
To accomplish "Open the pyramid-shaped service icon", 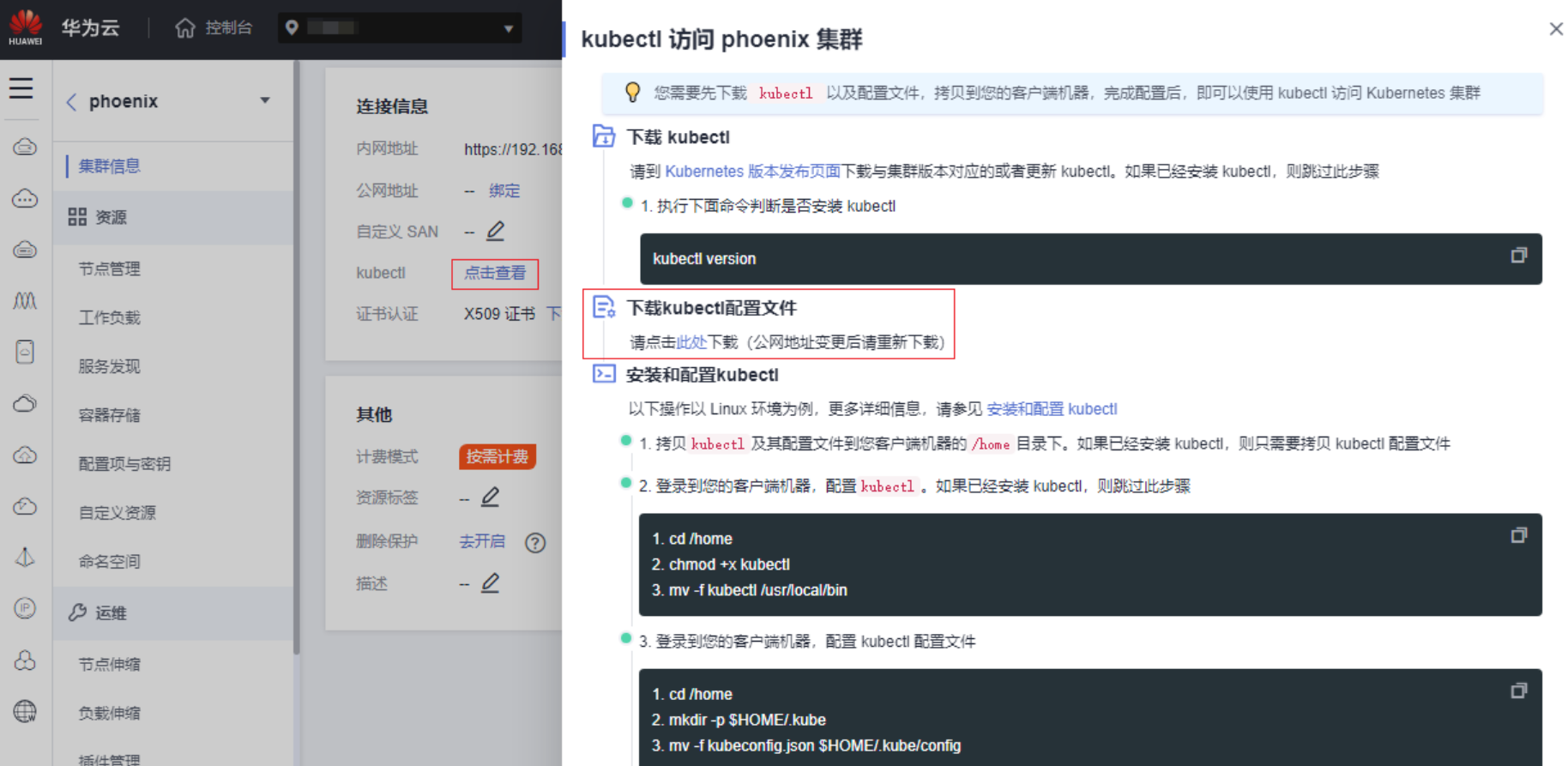I will (25, 558).
